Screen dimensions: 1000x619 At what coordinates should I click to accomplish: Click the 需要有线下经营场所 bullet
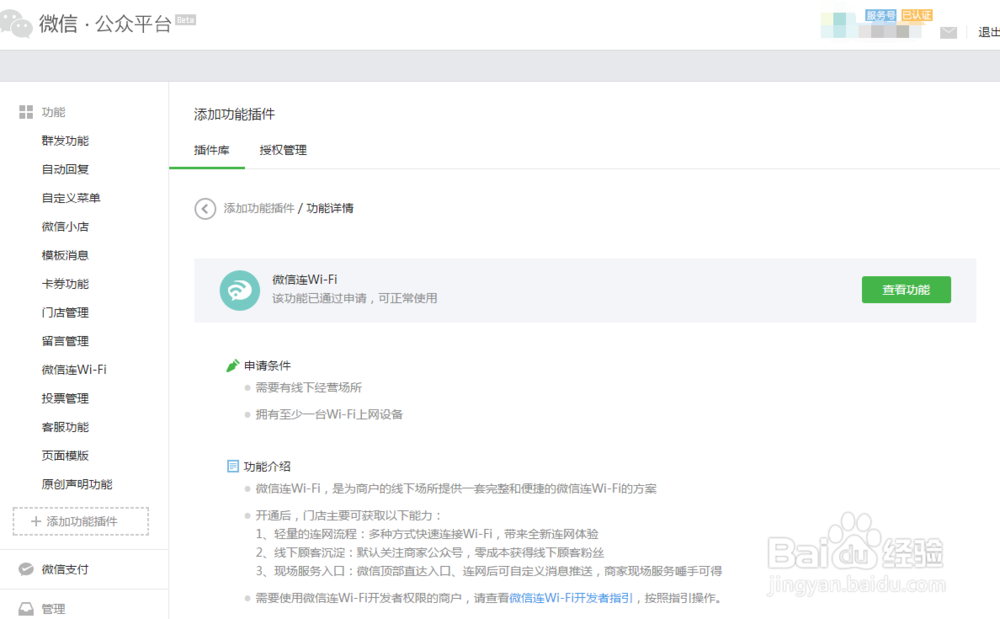coord(309,388)
